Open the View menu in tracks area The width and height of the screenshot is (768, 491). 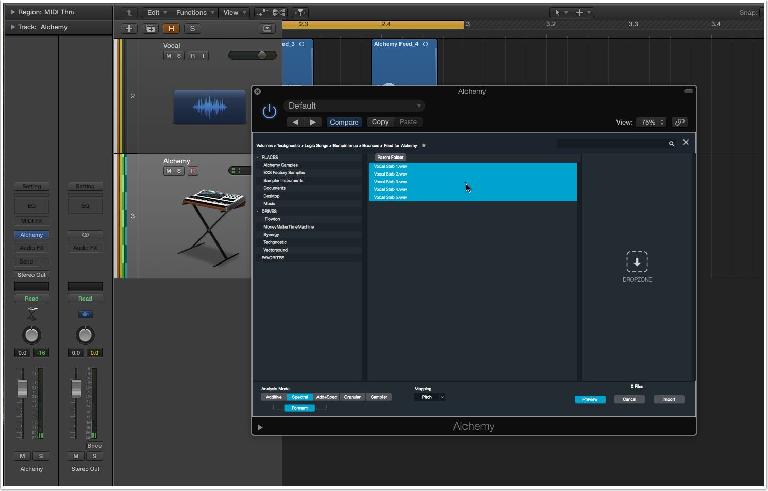pos(234,13)
